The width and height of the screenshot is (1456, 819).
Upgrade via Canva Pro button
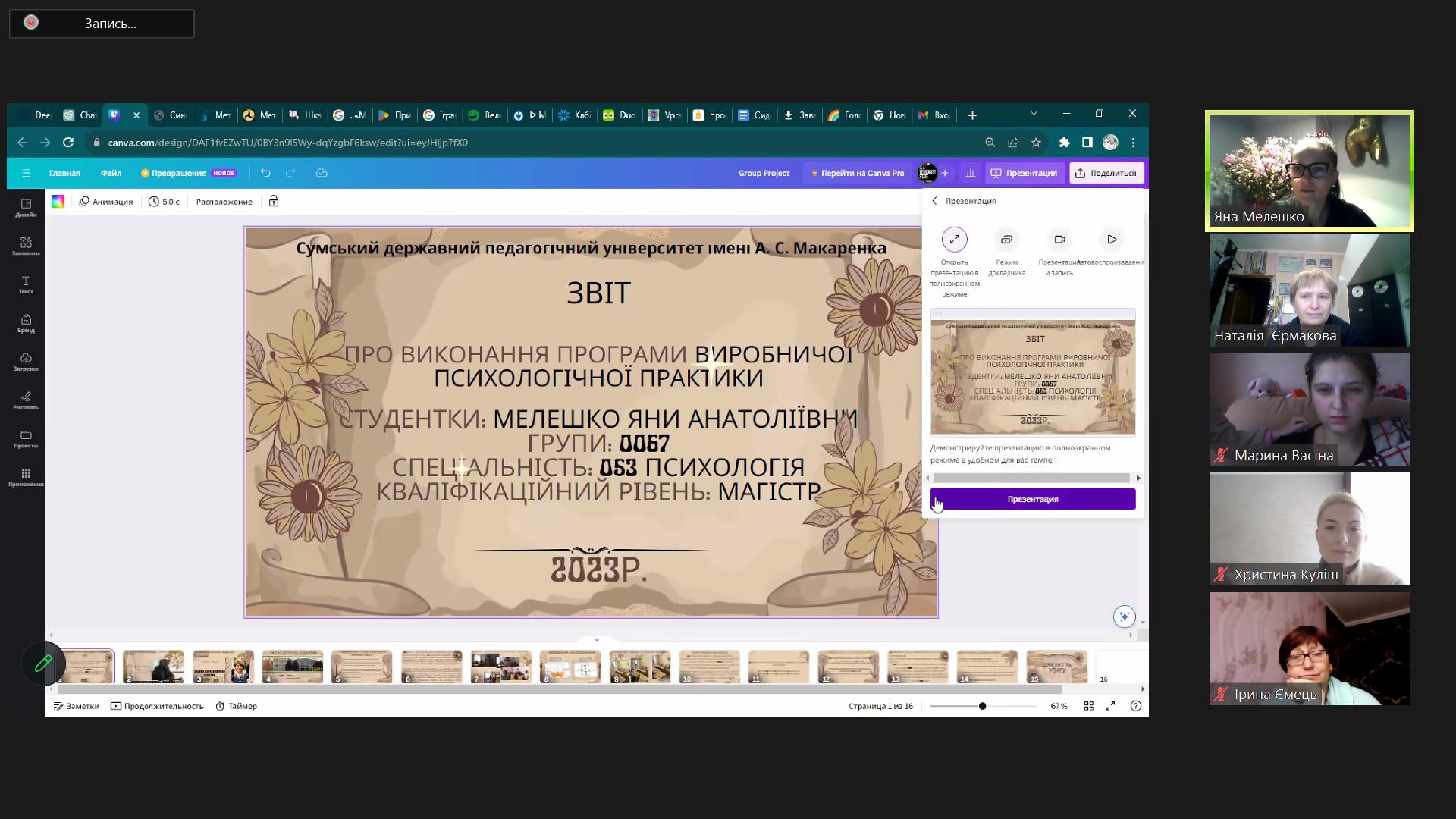coord(857,173)
